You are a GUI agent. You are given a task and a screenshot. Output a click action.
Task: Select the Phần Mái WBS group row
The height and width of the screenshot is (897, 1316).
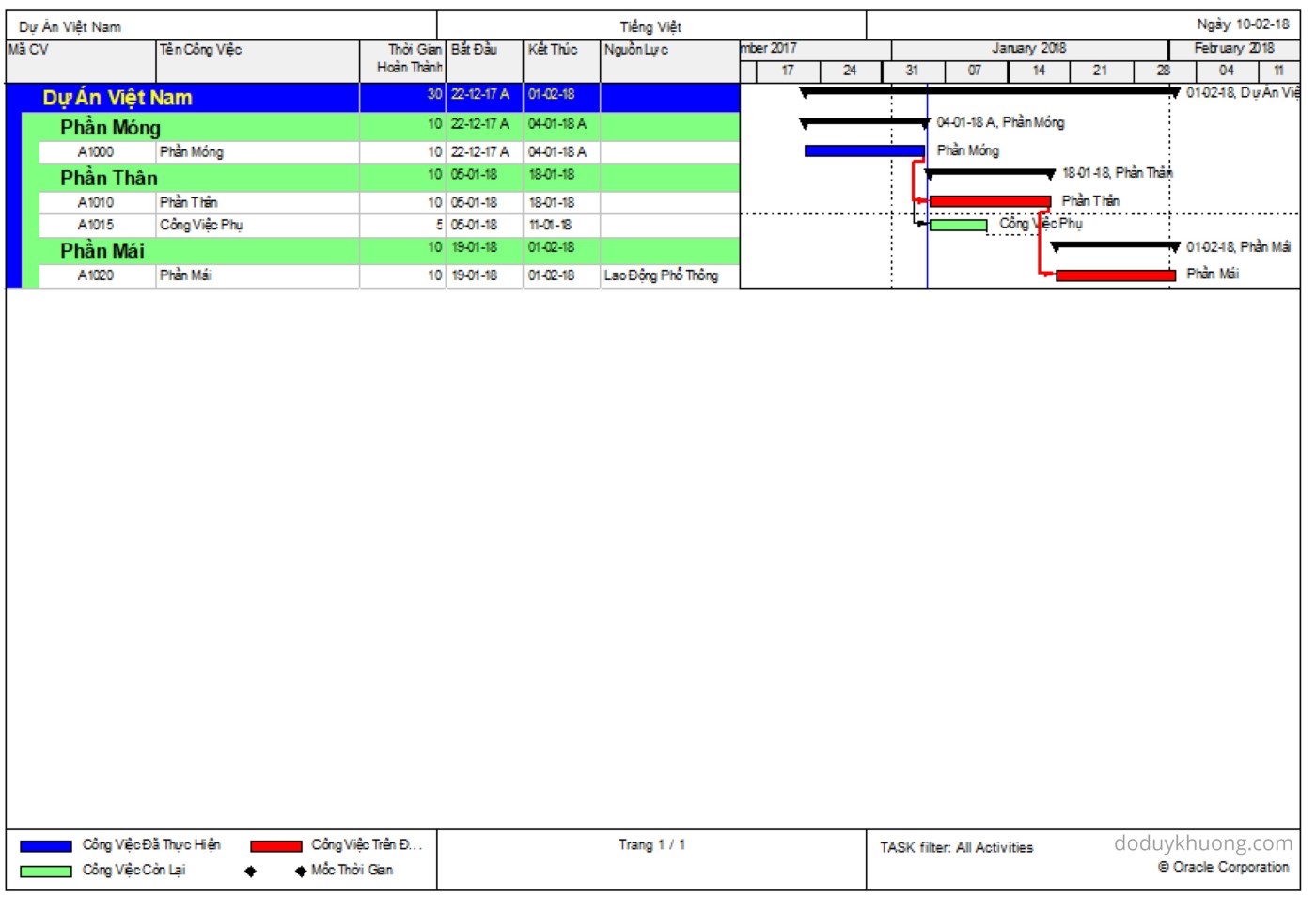point(102,251)
